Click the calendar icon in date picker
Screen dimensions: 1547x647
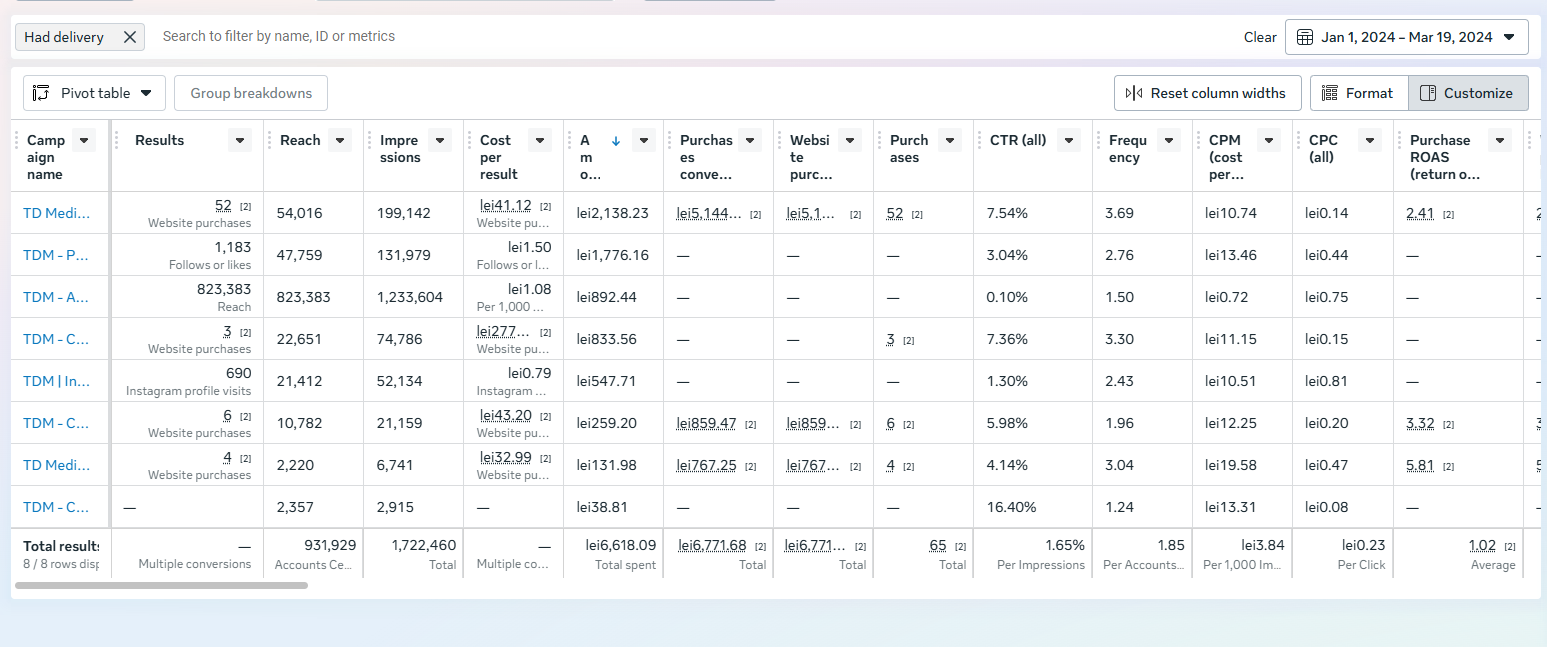coord(1304,37)
